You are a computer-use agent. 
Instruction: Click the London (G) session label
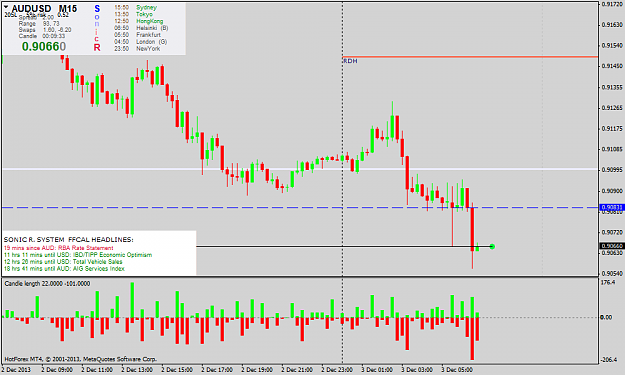151,41
